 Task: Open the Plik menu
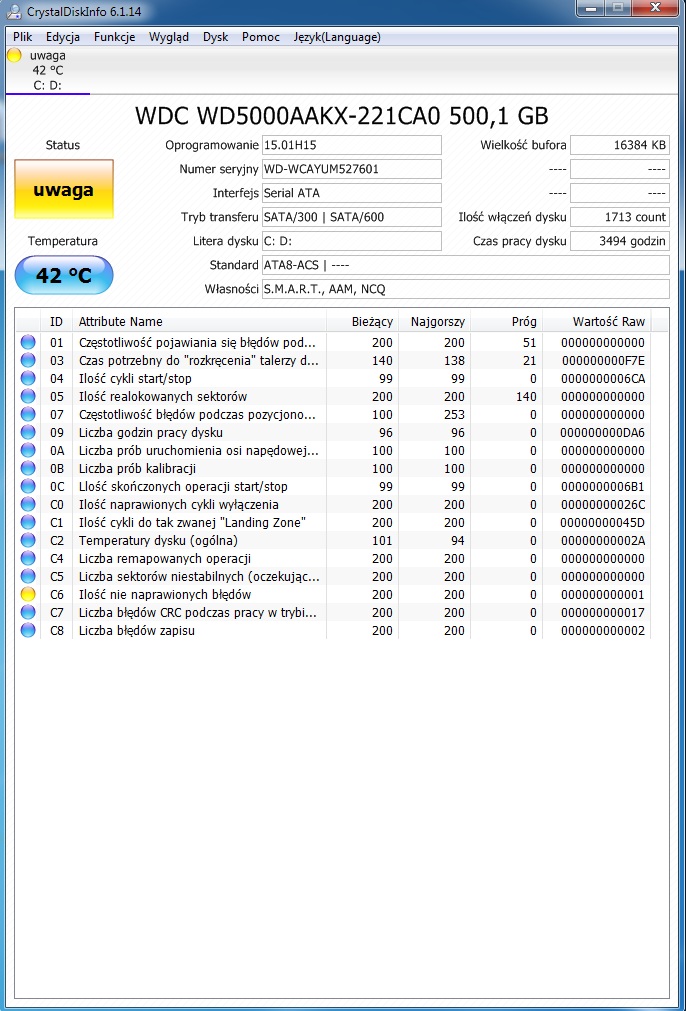(x=23, y=37)
